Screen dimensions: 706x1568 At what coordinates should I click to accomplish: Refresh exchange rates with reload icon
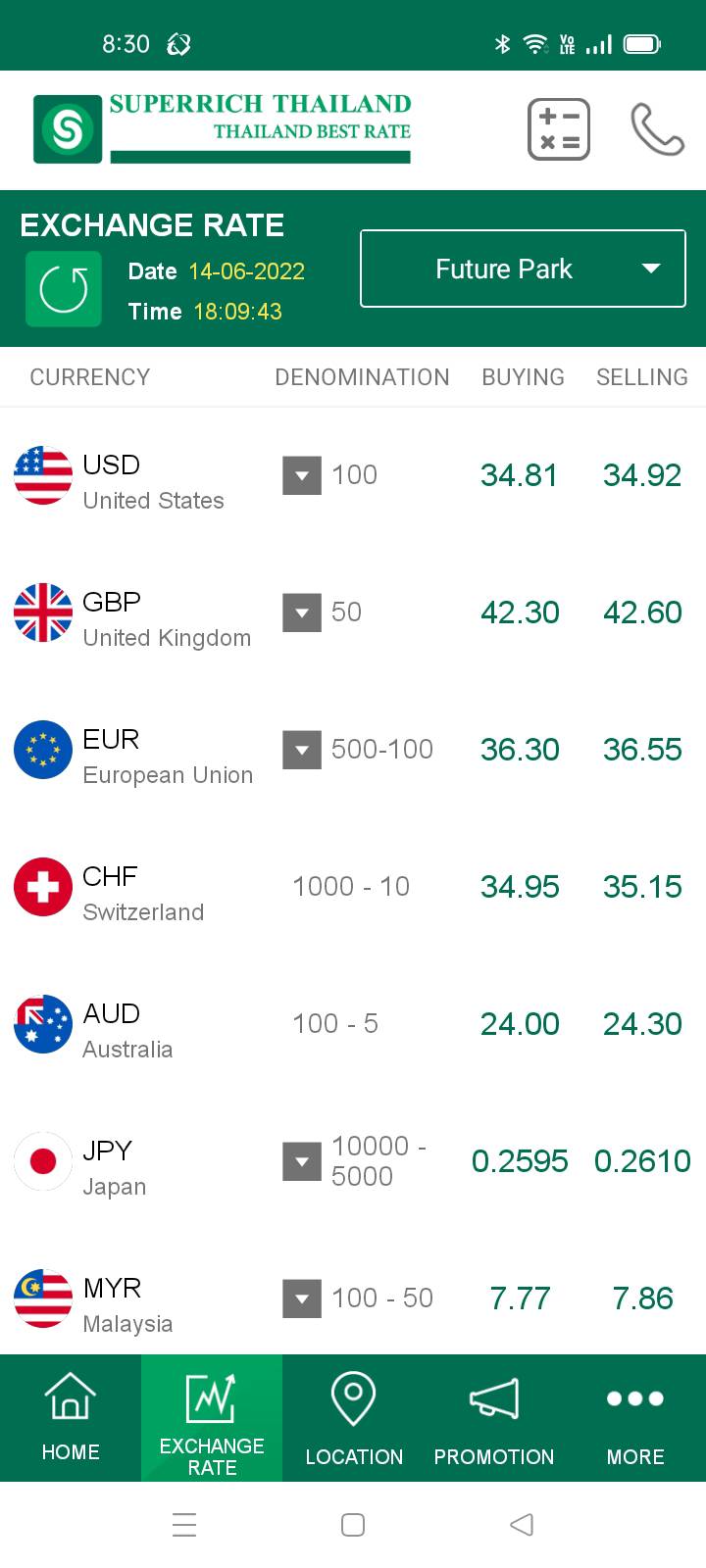(64, 289)
